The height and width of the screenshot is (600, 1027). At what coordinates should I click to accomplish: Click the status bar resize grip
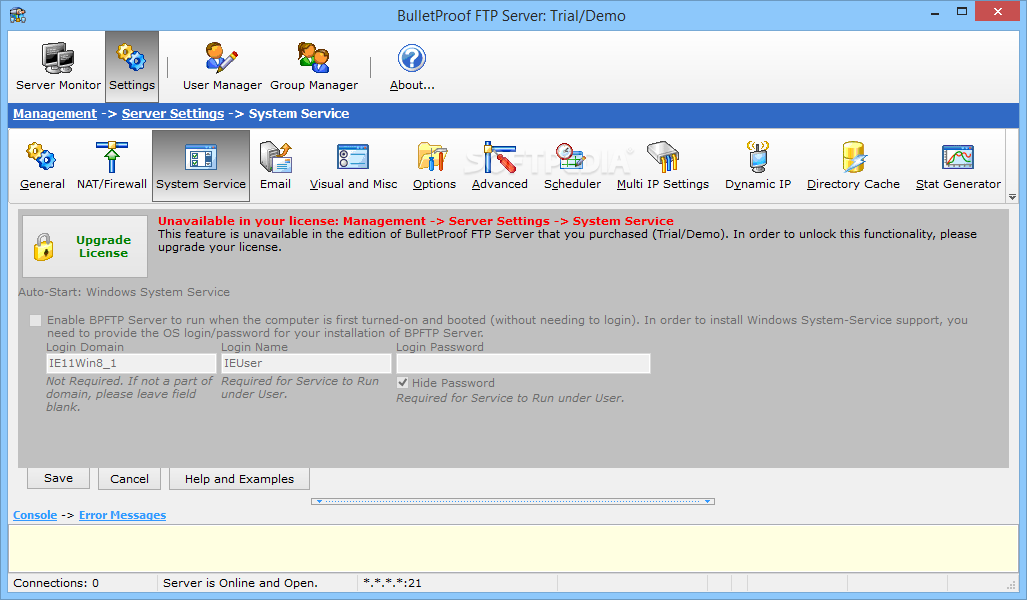pos(1011,584)
